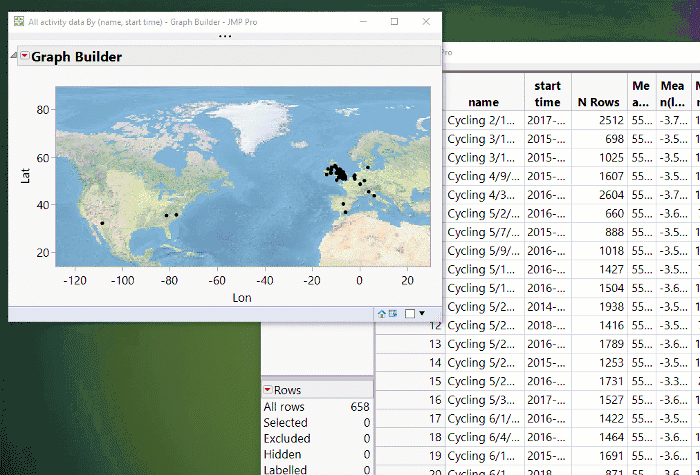This screenshot has width=700, height=475.
Task: Open the Rows panel red triangle menu
Action: point(267,390)
